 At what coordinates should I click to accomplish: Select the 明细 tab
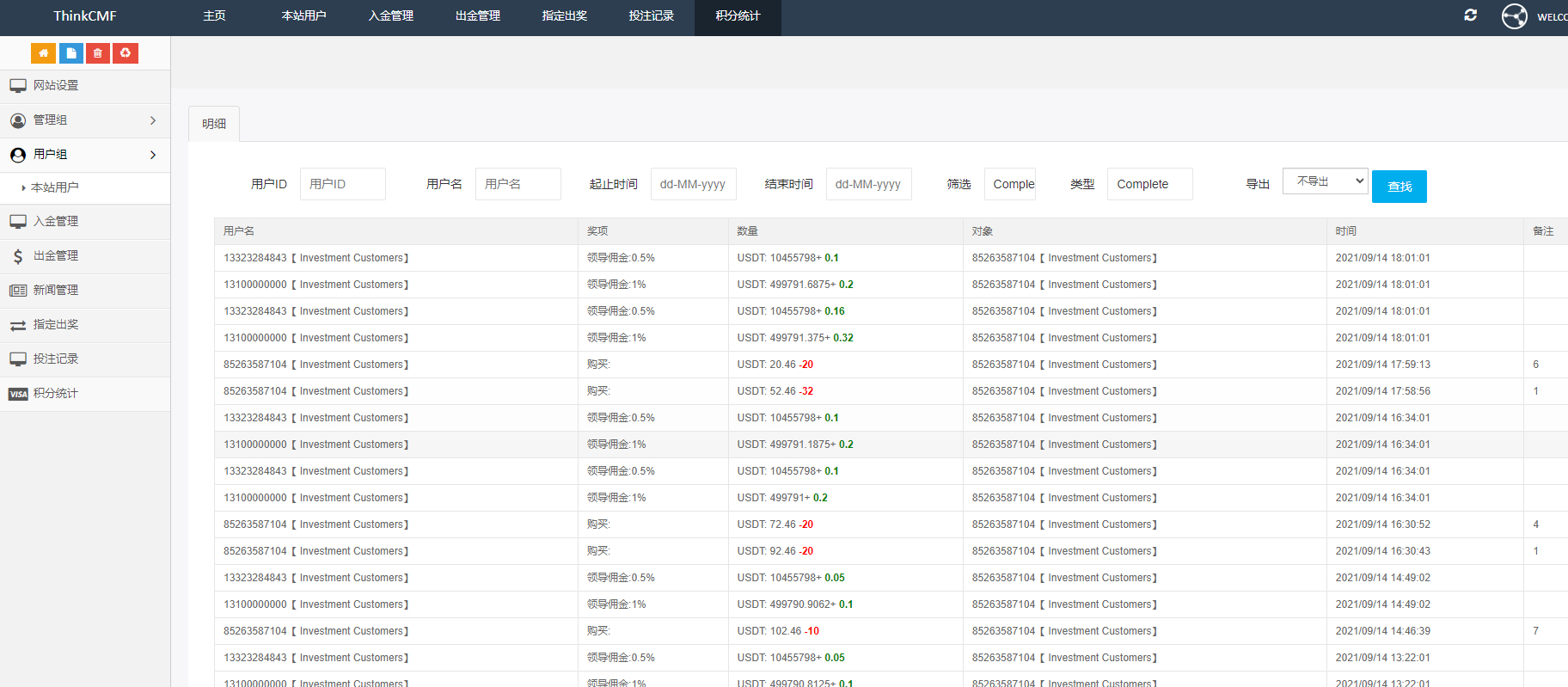214,124
